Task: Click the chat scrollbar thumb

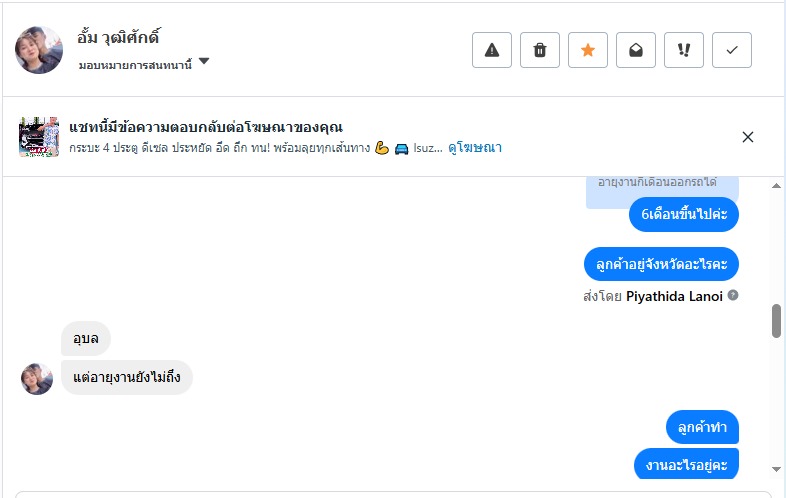Action: pos(776,321)
